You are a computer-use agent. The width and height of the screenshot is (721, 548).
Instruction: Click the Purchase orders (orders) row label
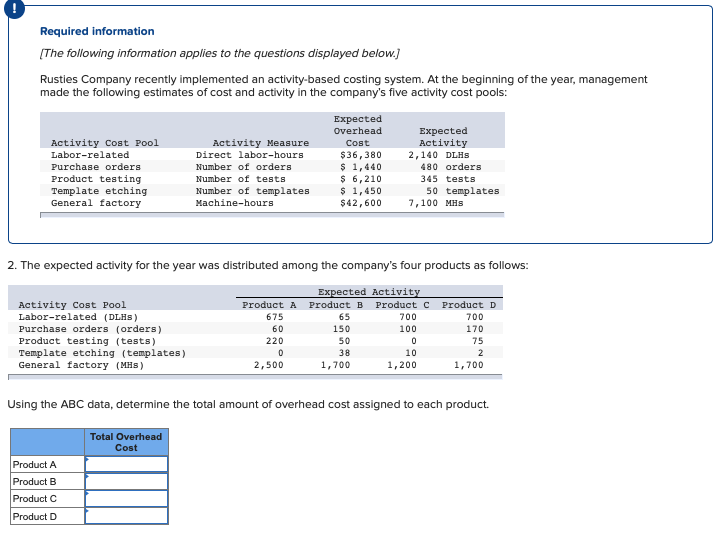point(90,329)
